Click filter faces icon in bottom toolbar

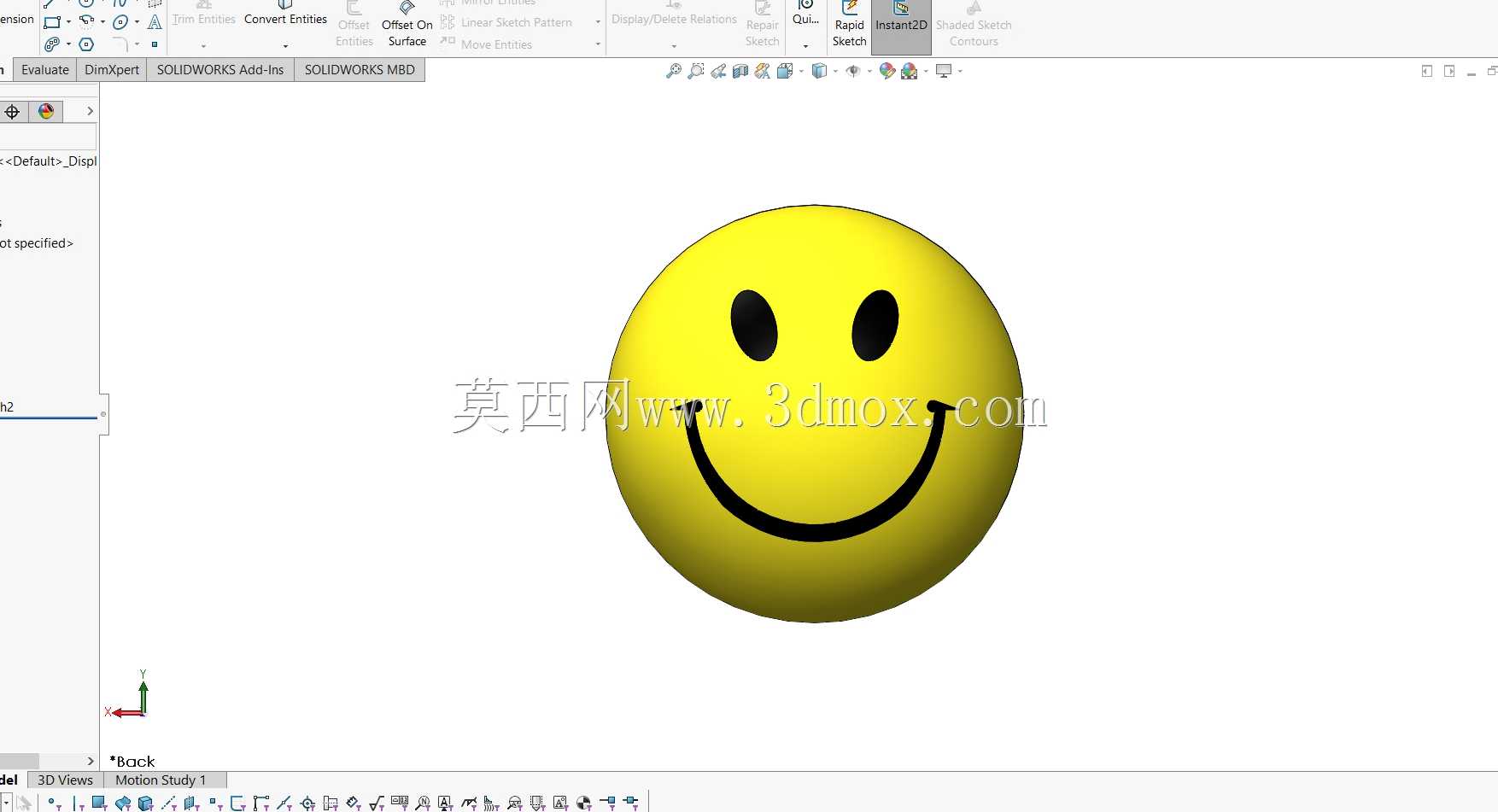99,803
